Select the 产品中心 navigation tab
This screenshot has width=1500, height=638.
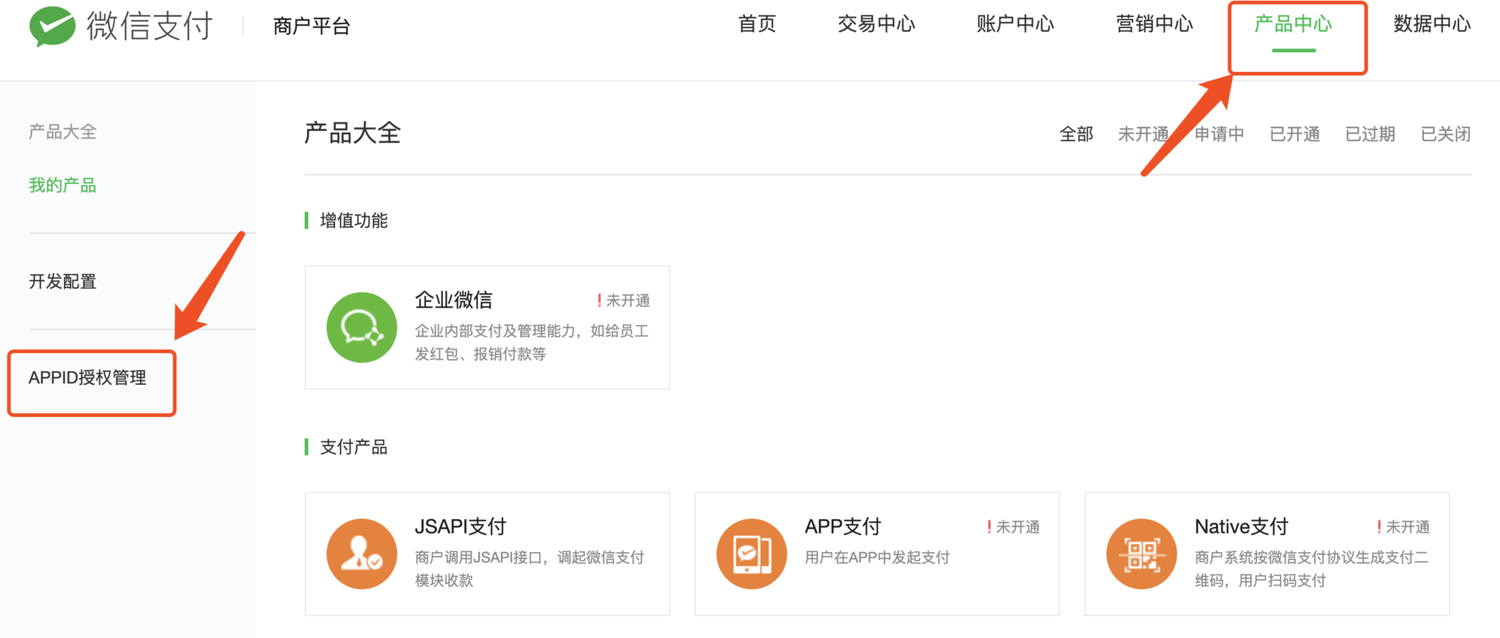1293,25
